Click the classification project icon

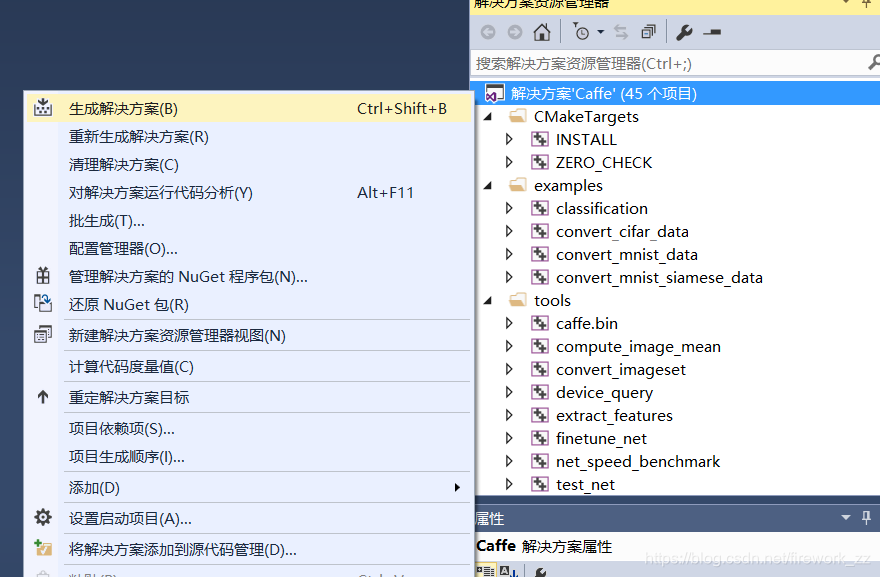(x=539, y=208)
